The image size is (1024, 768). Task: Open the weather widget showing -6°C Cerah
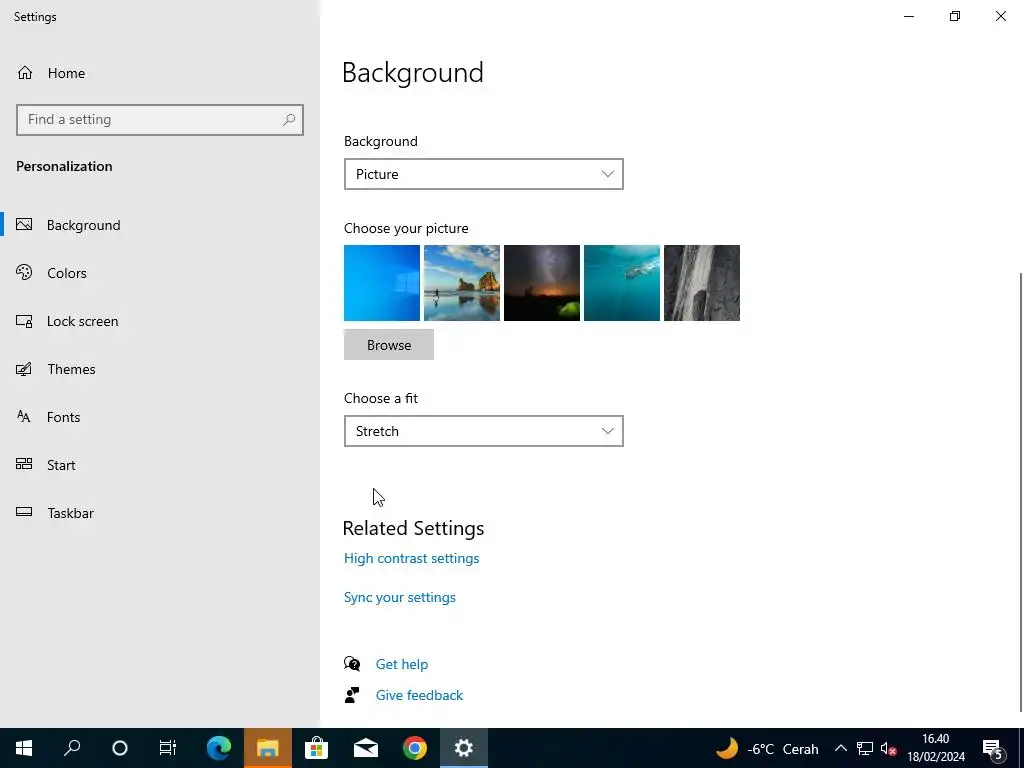[767, 748]
